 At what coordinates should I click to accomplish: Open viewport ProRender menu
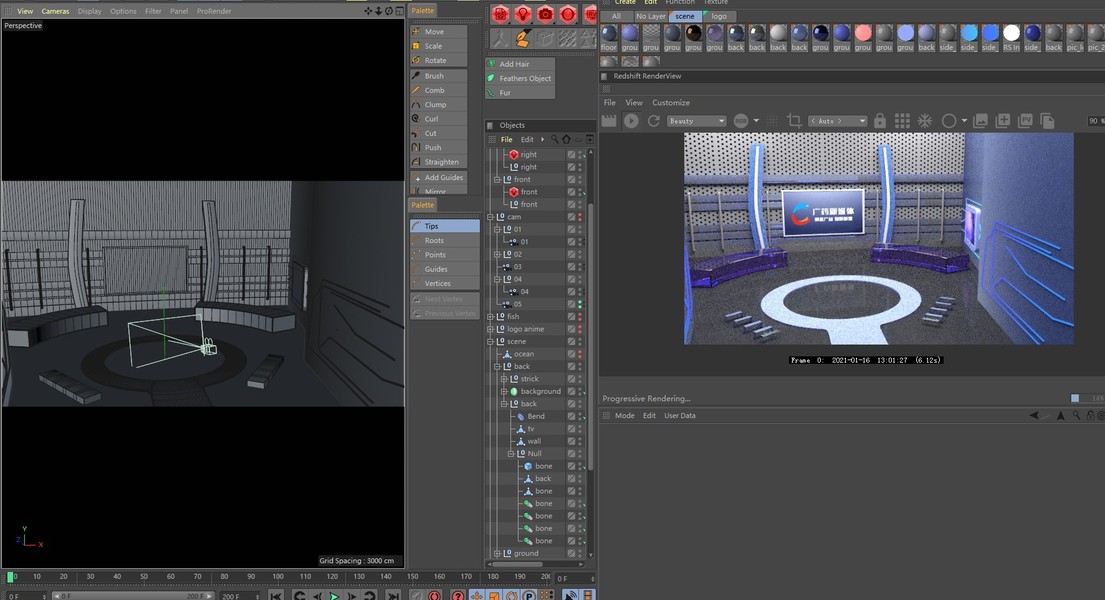pos(214,11)
